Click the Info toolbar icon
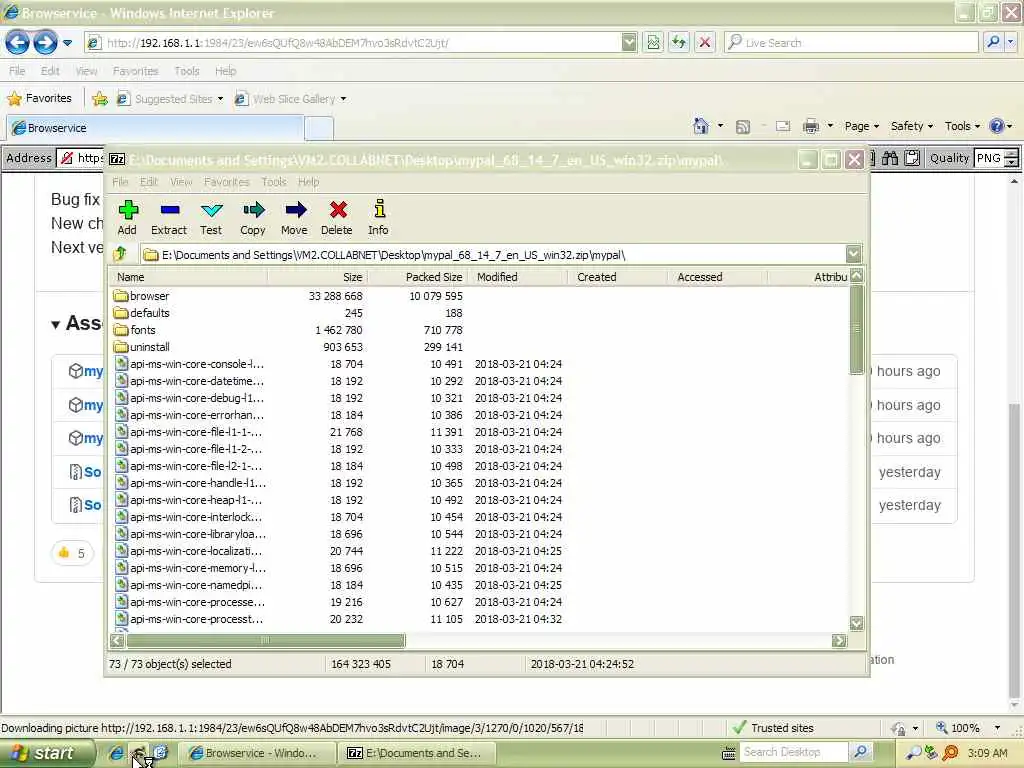 click(379, 217)
